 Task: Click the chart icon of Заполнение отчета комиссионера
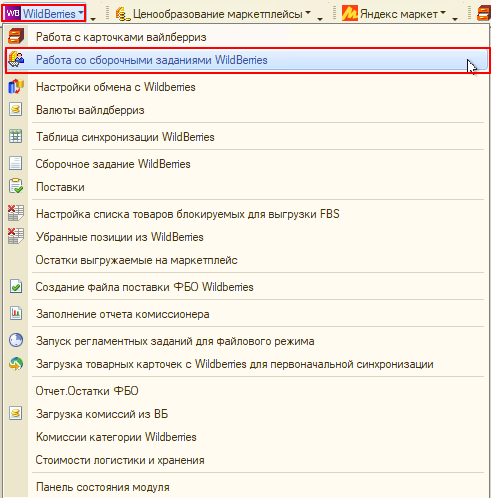point(16,313)
